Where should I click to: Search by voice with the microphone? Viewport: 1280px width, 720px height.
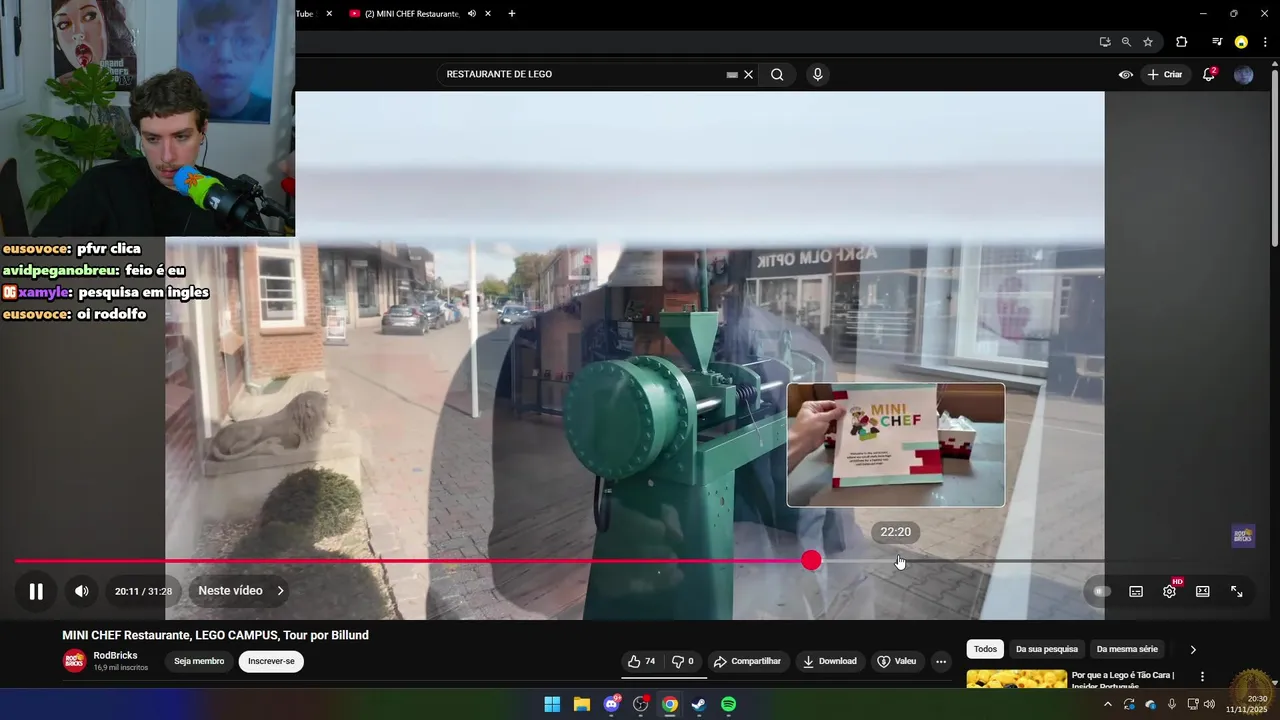pos(818,74)
